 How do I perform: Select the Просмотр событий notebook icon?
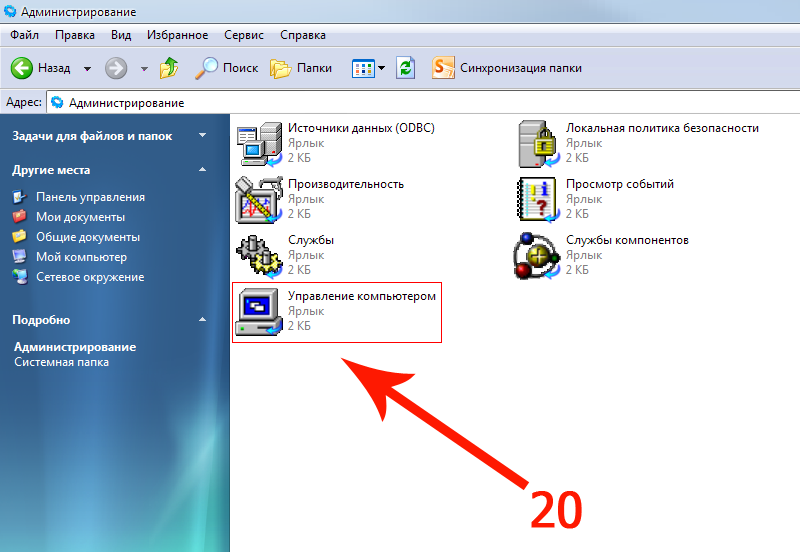[x=538, y=200]
